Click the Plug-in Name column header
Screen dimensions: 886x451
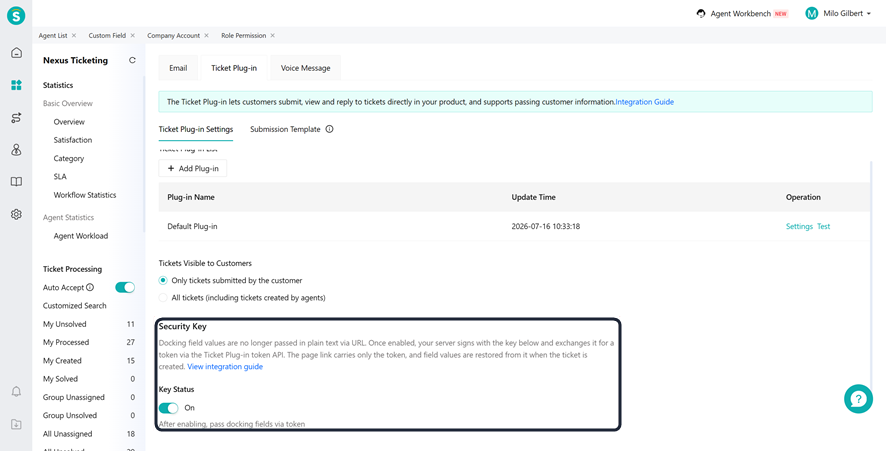(191, 197)
